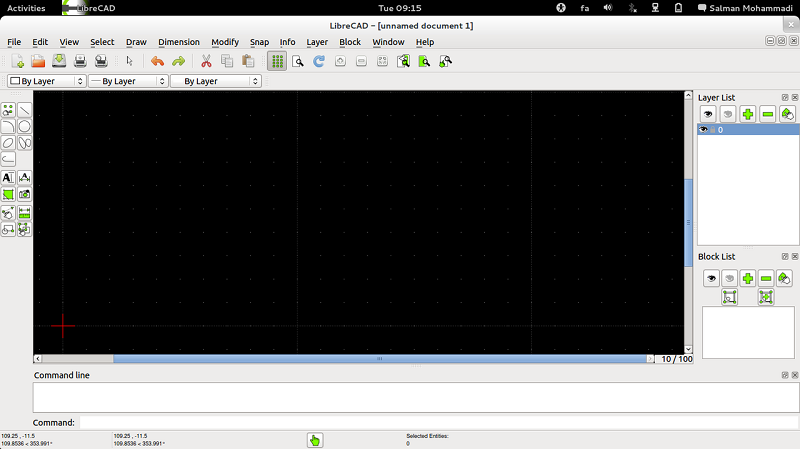This screenshot has width=800, height=449.
Task: Open the Modify menu
Action: click(x=224, y=42)
